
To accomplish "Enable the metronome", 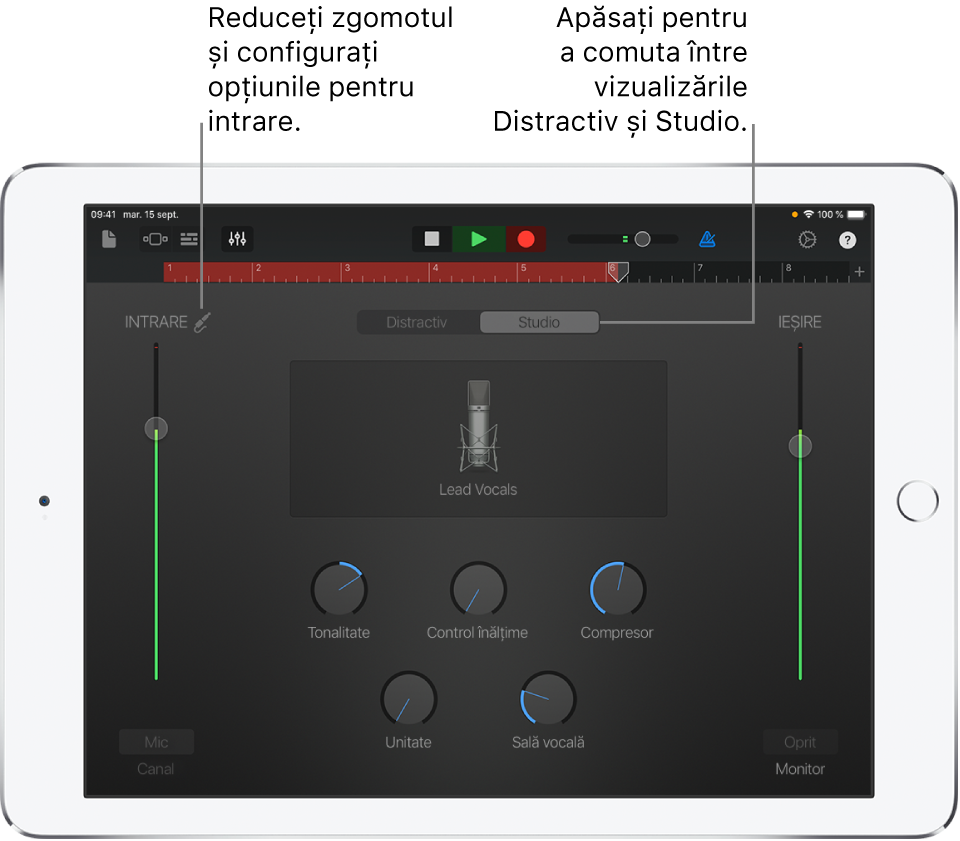I will [708, 239].
